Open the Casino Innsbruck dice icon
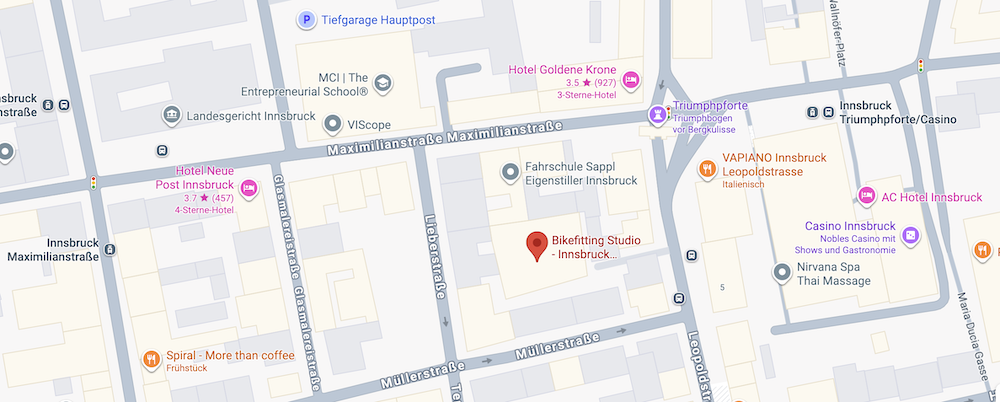1000x402 pixels. [x=911, y=235]
